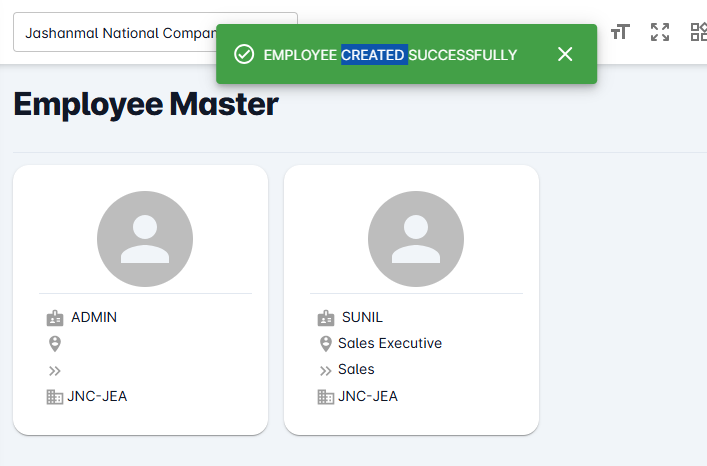Screen dimensions: 707x466
Task: Click the Sales Executive designation text
Action: pyautogui.click(x=390, y=344)
